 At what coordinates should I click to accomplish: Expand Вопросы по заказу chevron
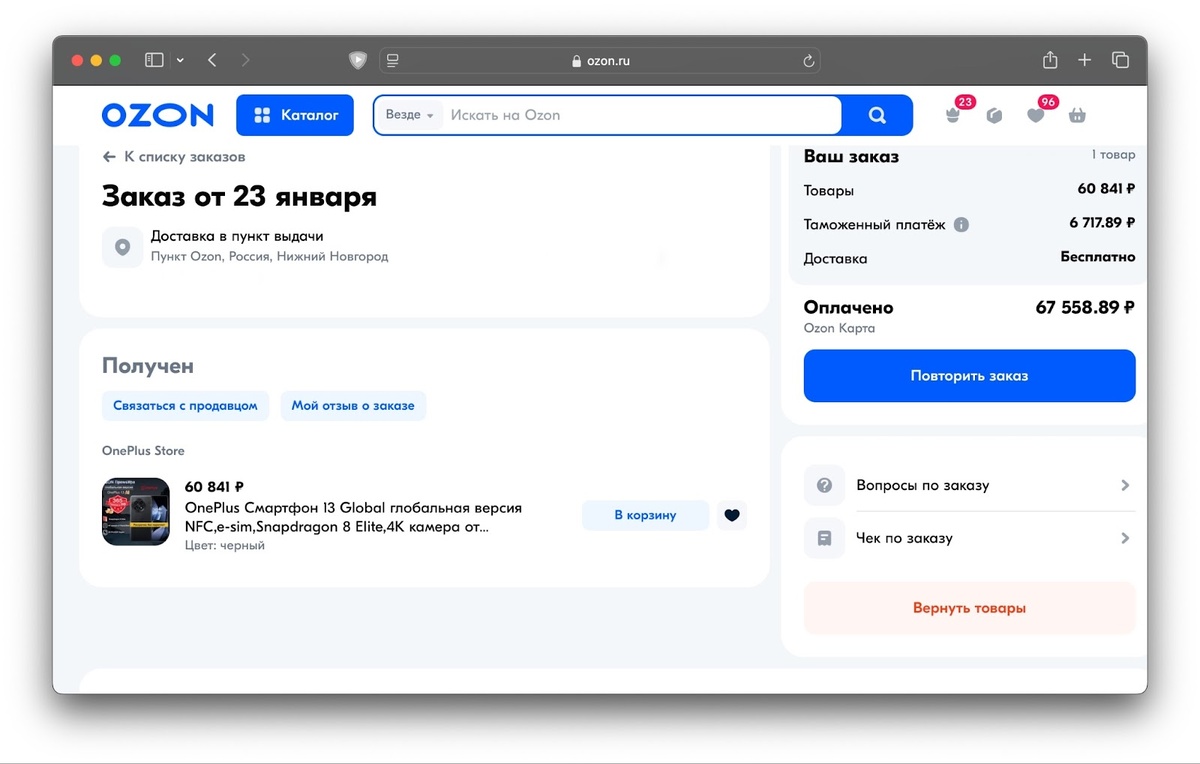[x=1125, y=485]
